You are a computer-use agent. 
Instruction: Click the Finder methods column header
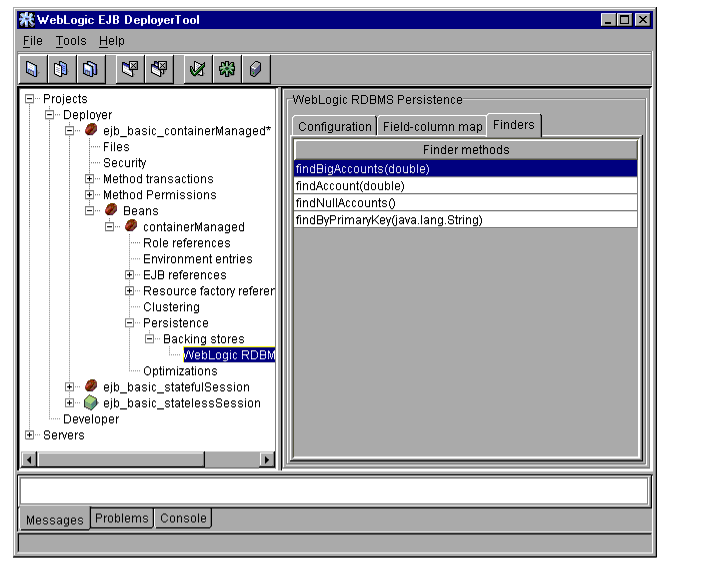point(466,150)
